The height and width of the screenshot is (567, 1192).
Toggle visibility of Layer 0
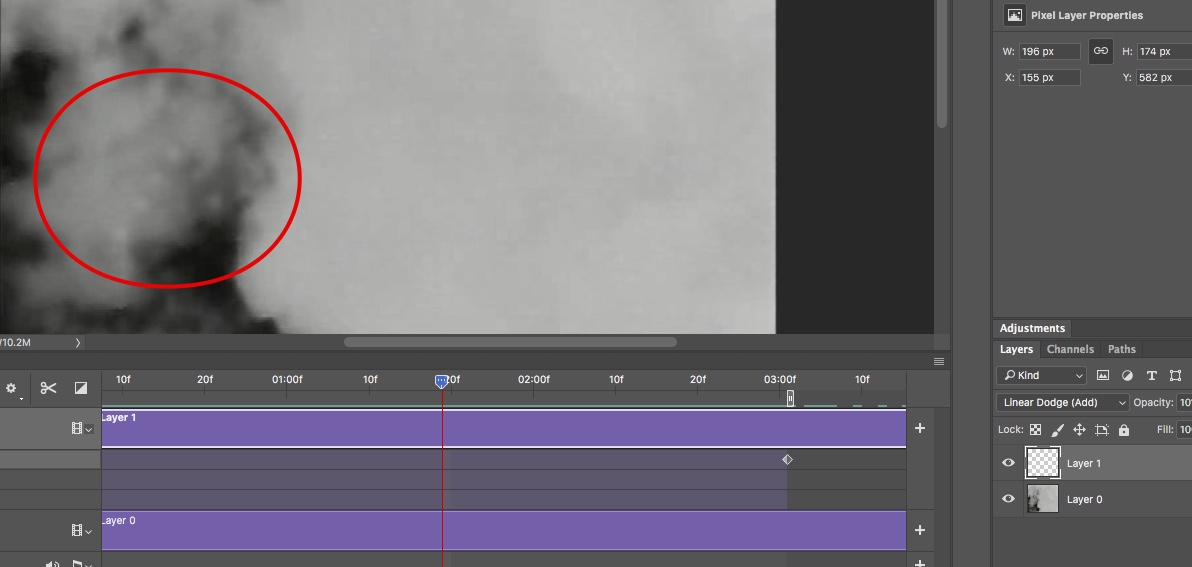(1008, 499)
